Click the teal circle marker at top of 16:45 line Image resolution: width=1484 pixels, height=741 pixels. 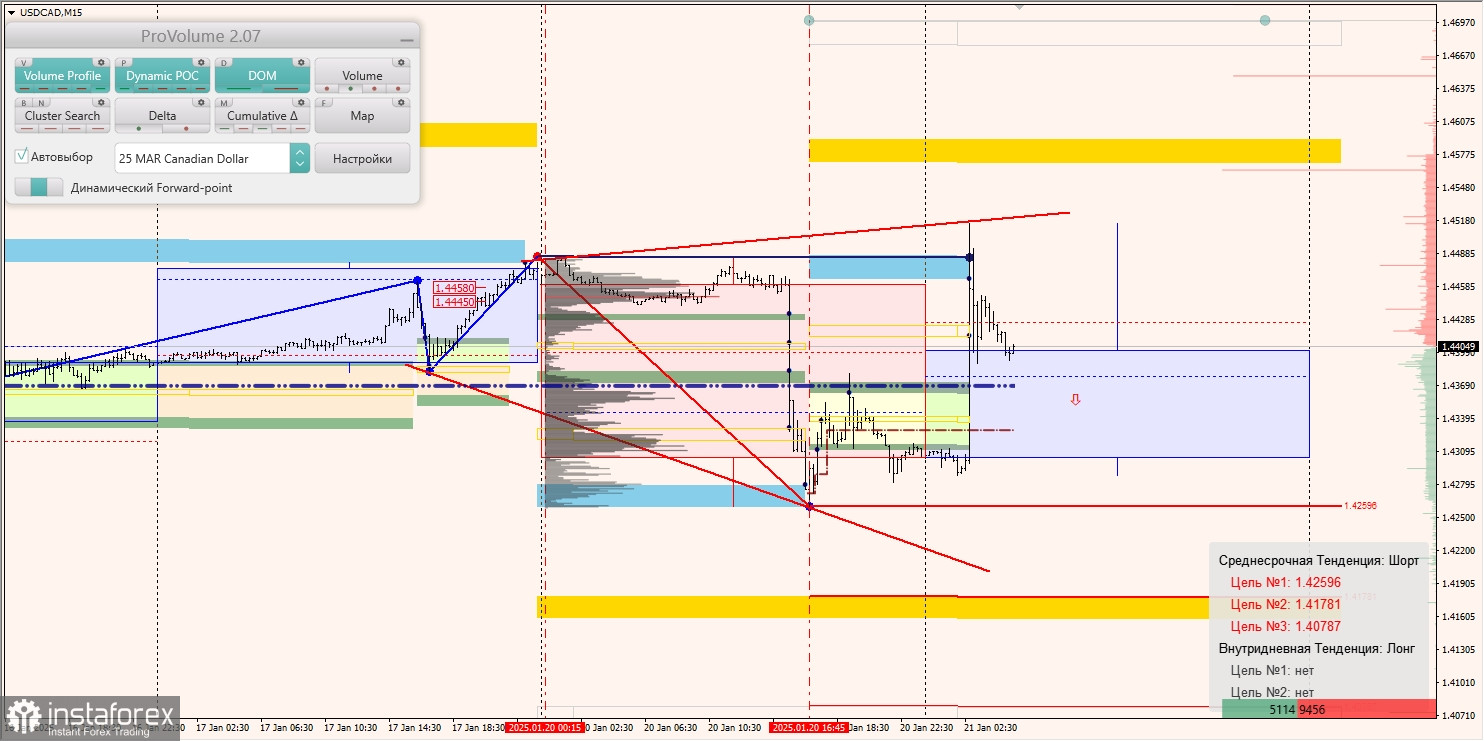click(x=809, y=20)
